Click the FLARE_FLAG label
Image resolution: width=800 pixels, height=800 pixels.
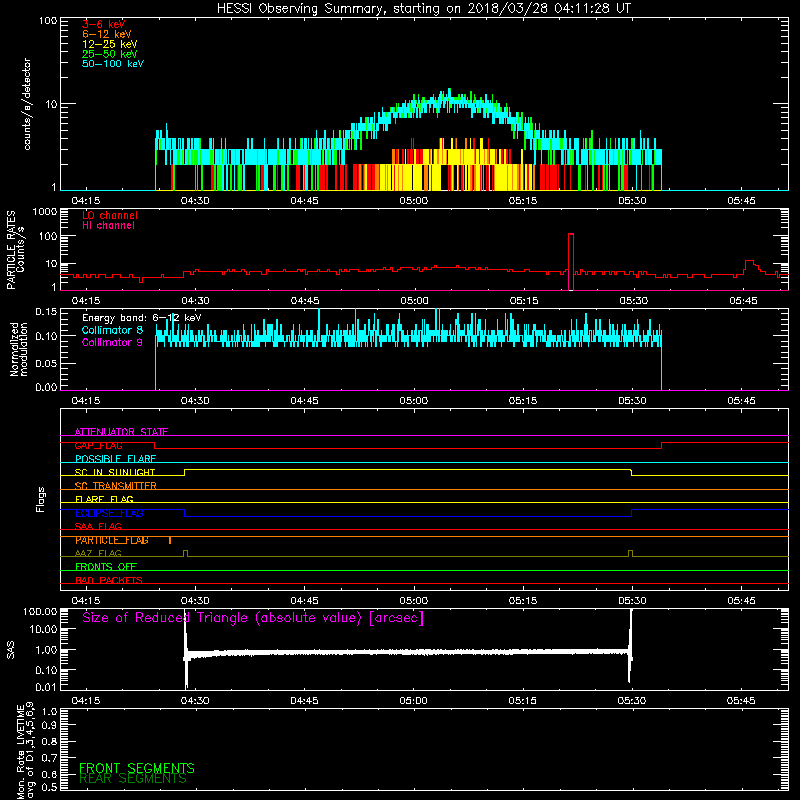(x=104, y=499)
